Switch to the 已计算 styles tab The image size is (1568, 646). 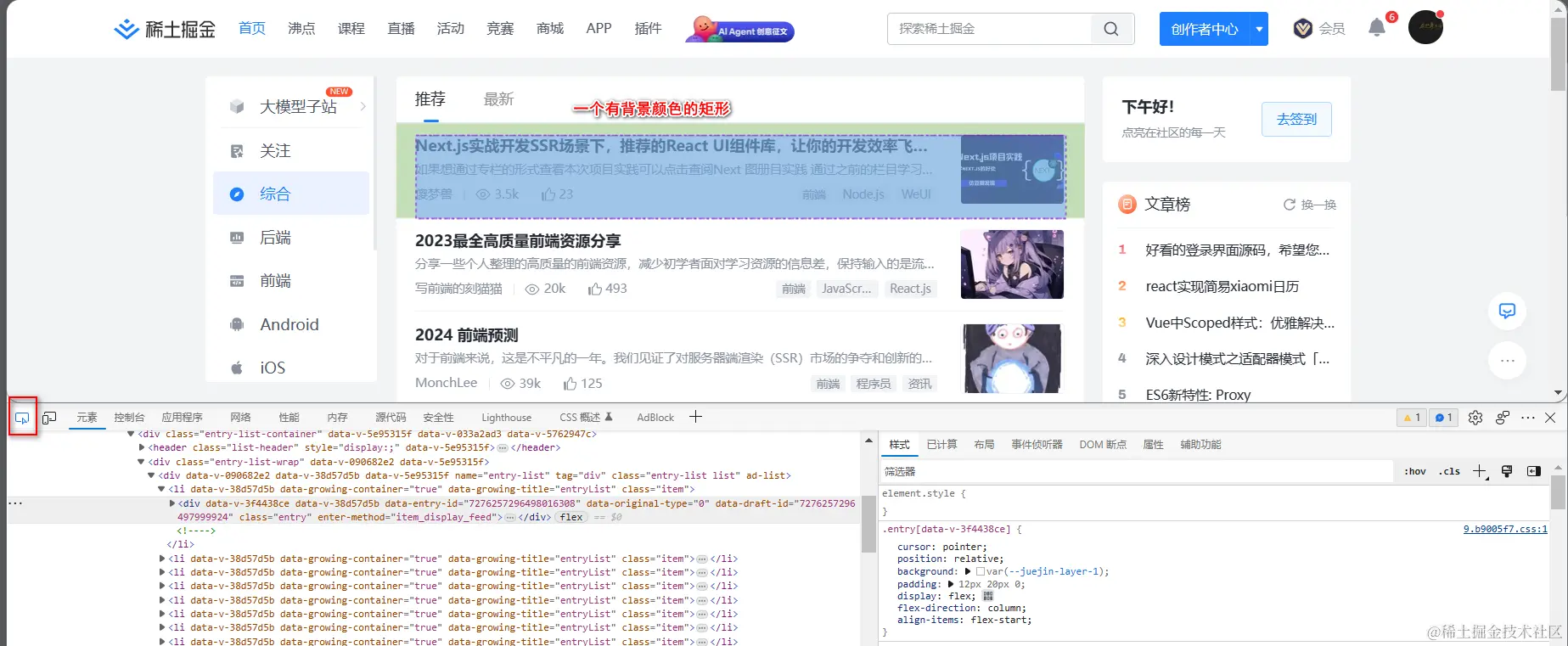[941, 445]
